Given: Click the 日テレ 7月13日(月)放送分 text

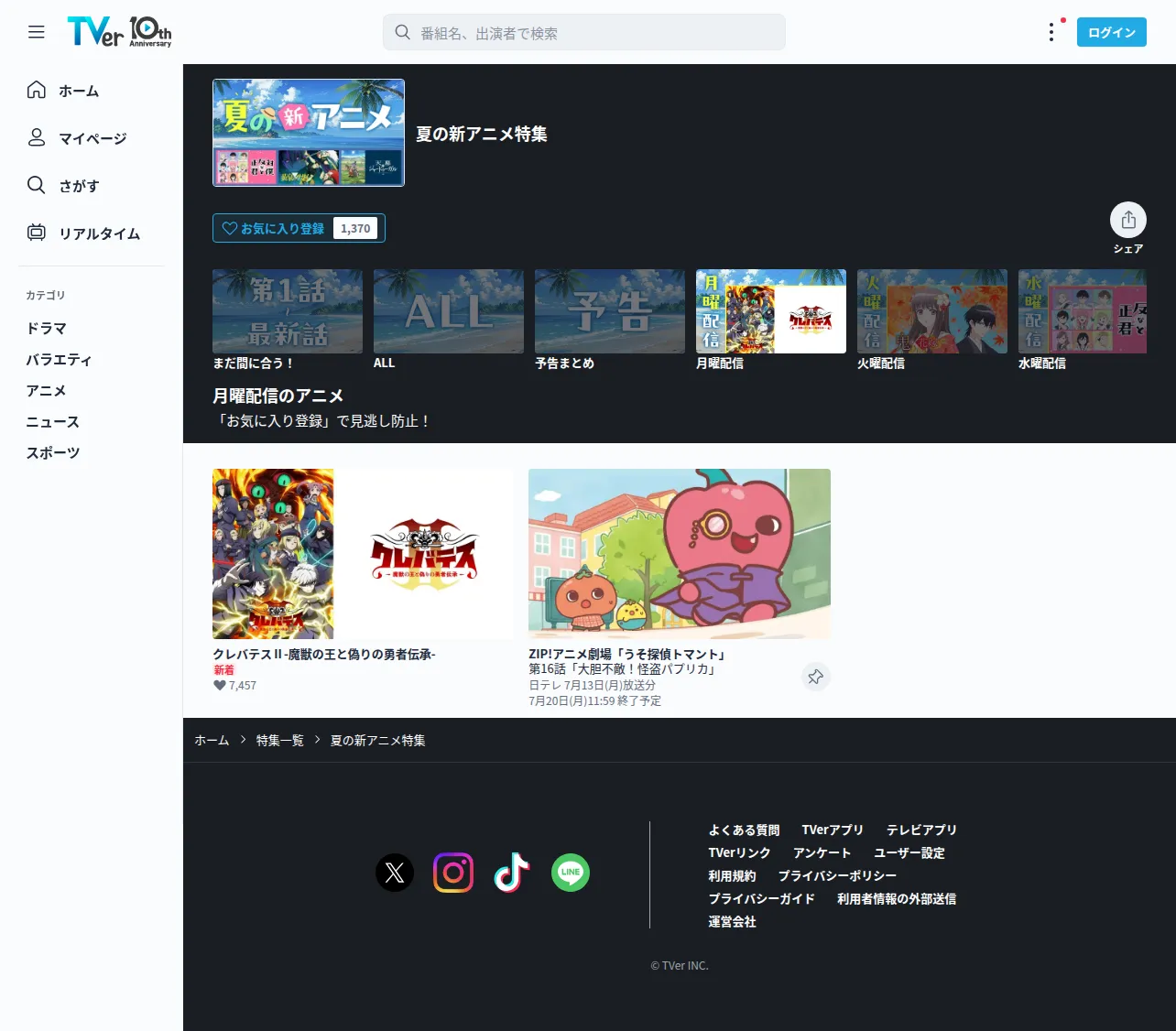Looking at the screenshot, I should click(x=592, y=685).
